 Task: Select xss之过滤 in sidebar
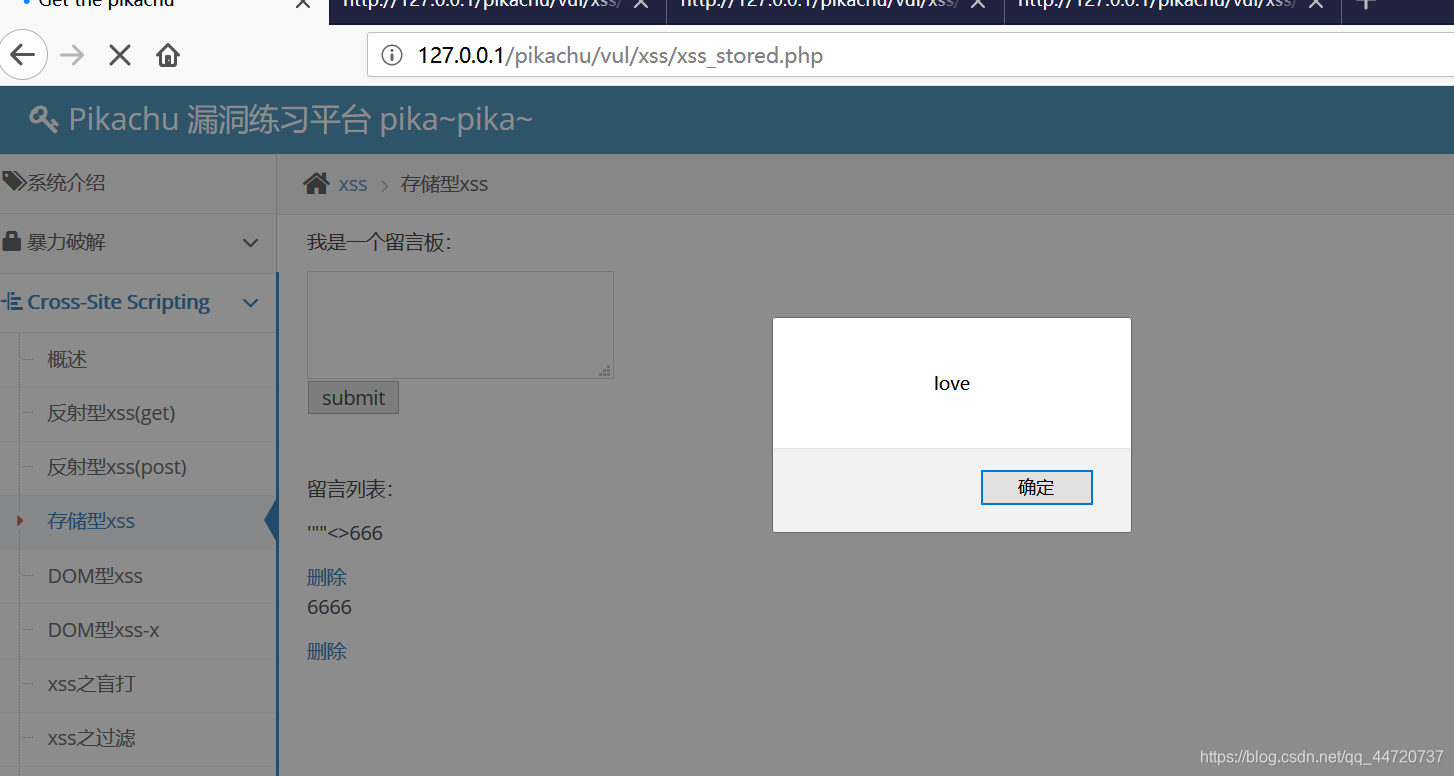[138, 738]
